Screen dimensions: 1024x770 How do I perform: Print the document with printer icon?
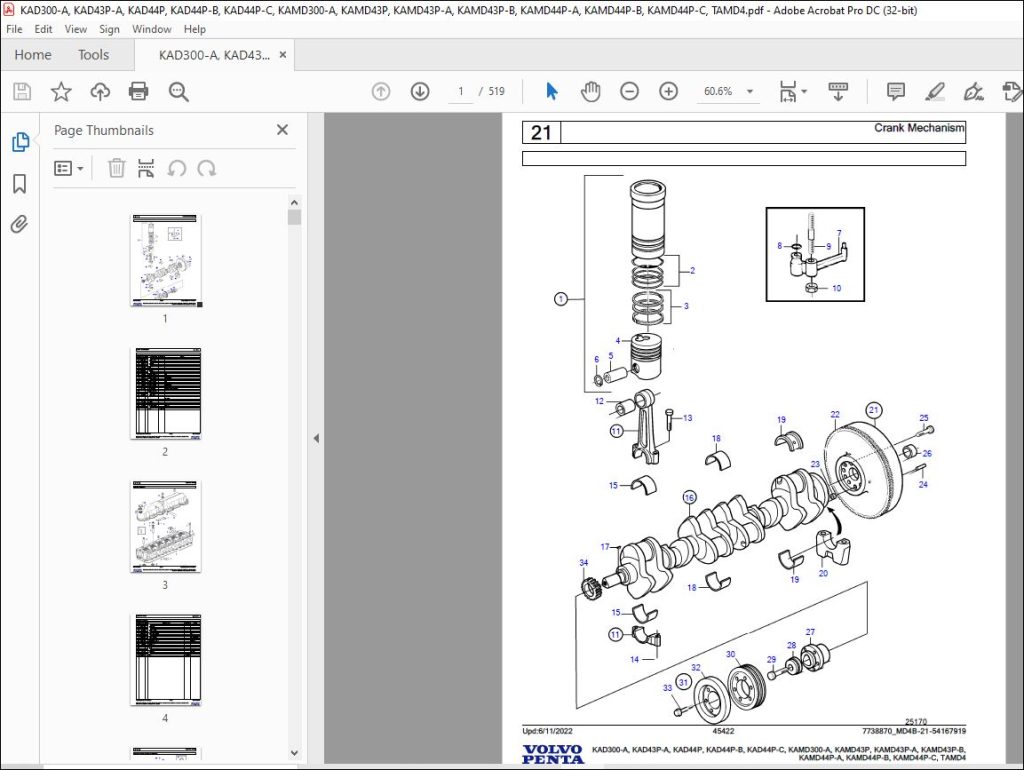[x=138, y=91]
